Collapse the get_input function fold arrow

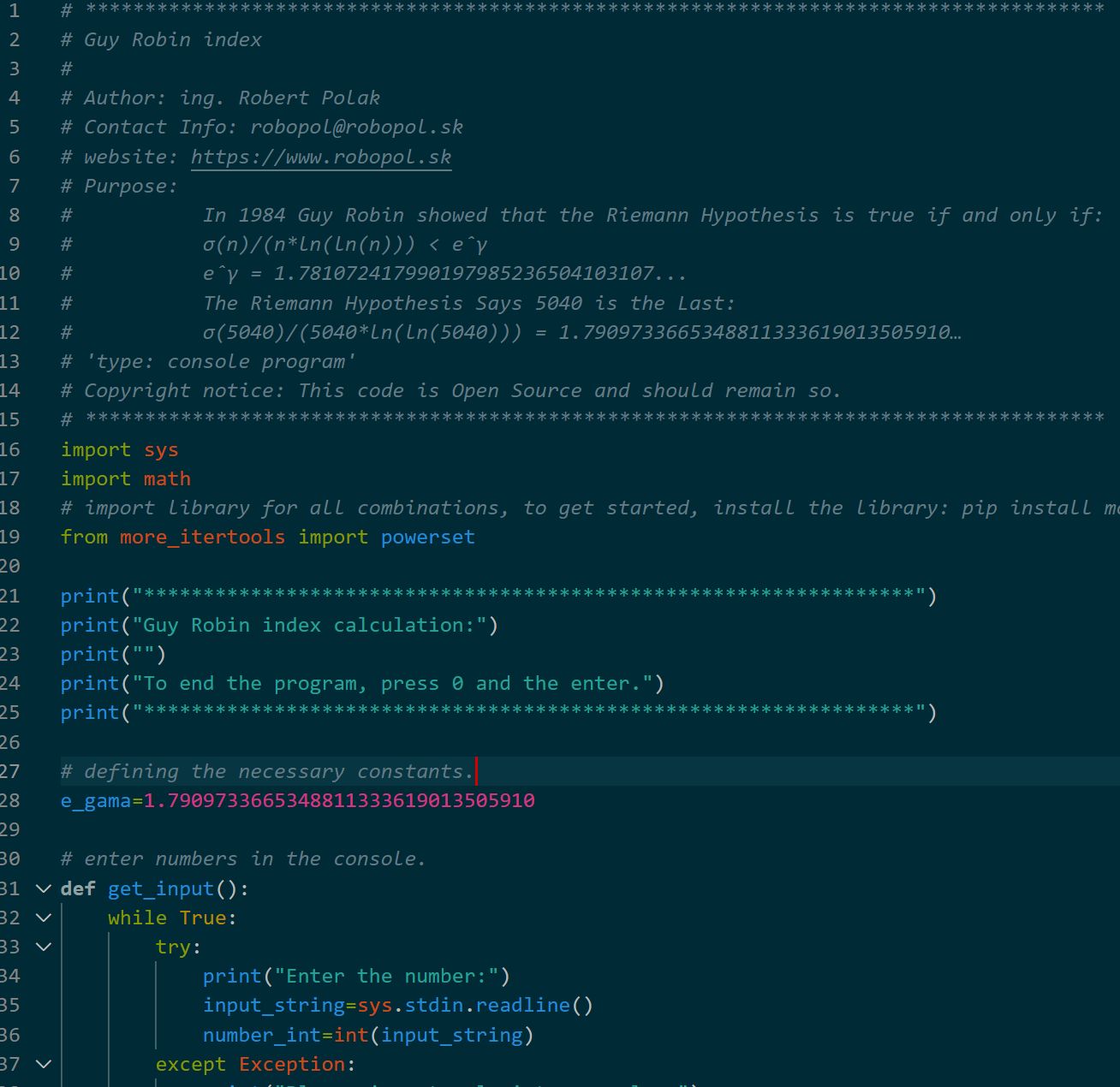[43, 888]
